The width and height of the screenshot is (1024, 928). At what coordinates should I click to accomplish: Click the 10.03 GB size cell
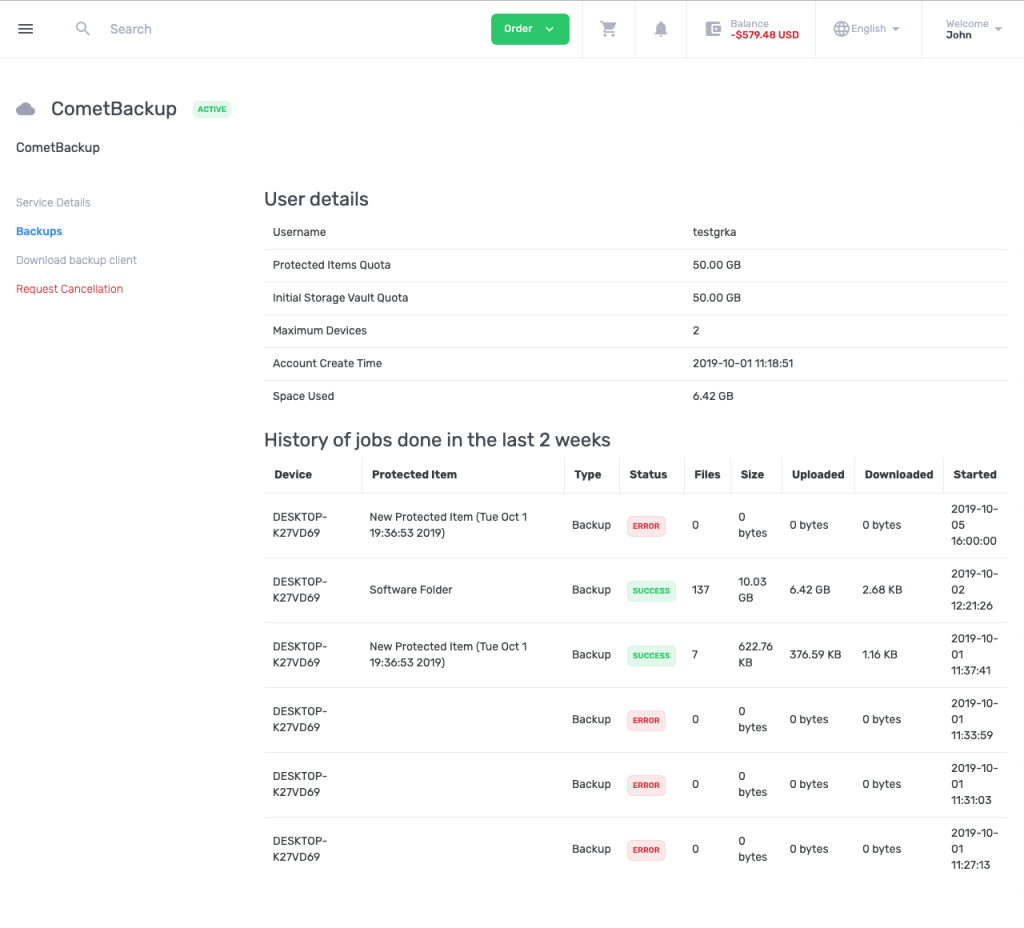pyautogui.click(x=752, y=590)
